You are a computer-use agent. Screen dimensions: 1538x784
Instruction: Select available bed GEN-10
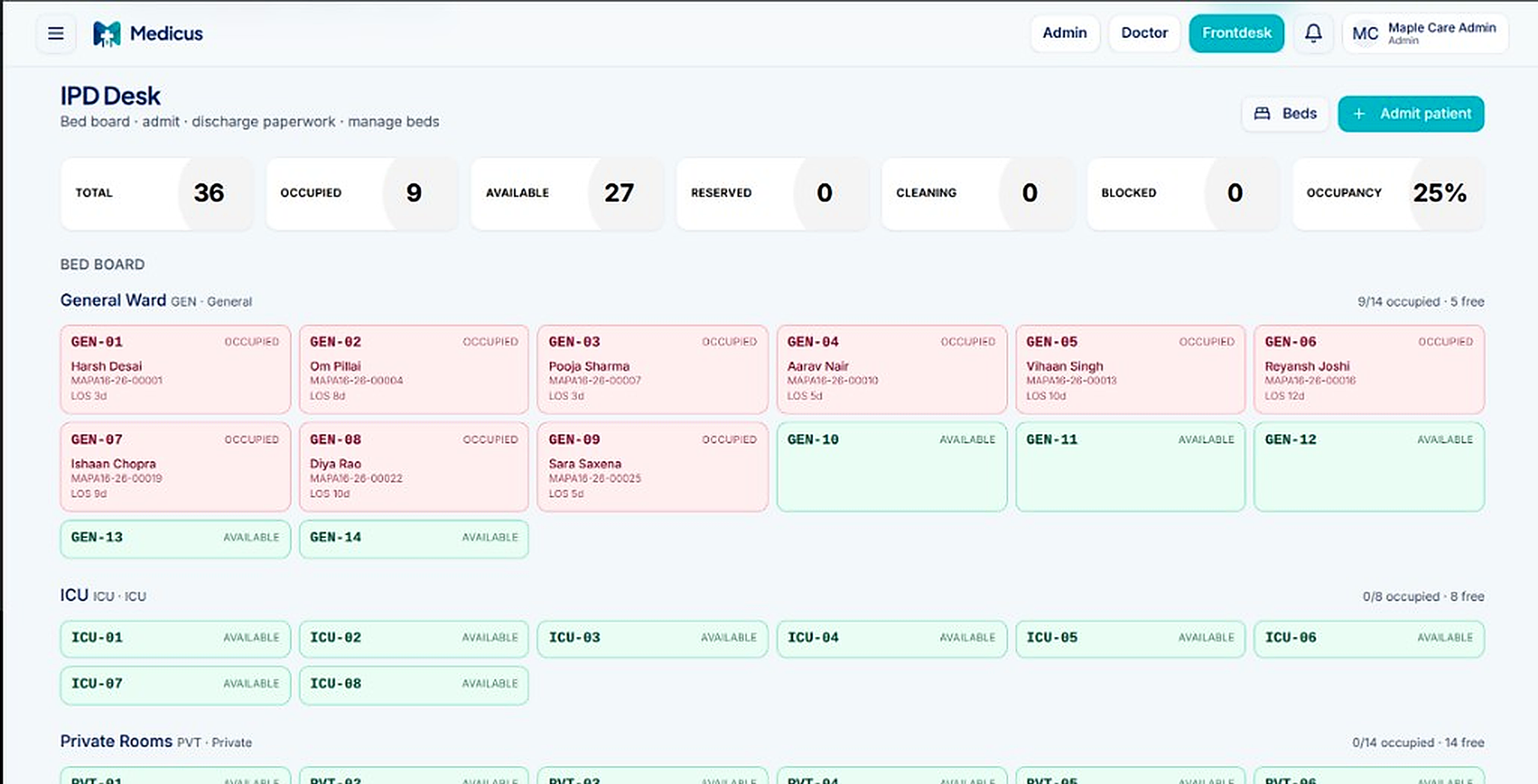point(891,467)
